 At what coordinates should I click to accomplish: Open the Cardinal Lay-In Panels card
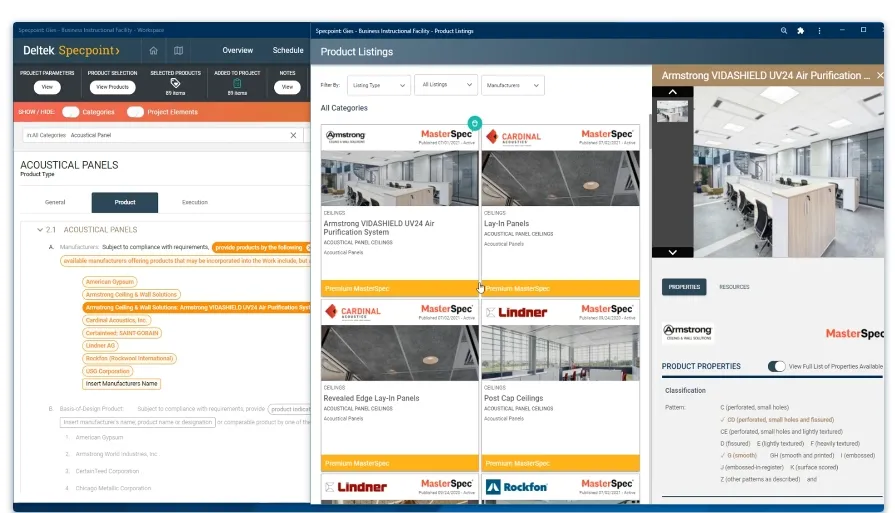(x=561, y=210)
